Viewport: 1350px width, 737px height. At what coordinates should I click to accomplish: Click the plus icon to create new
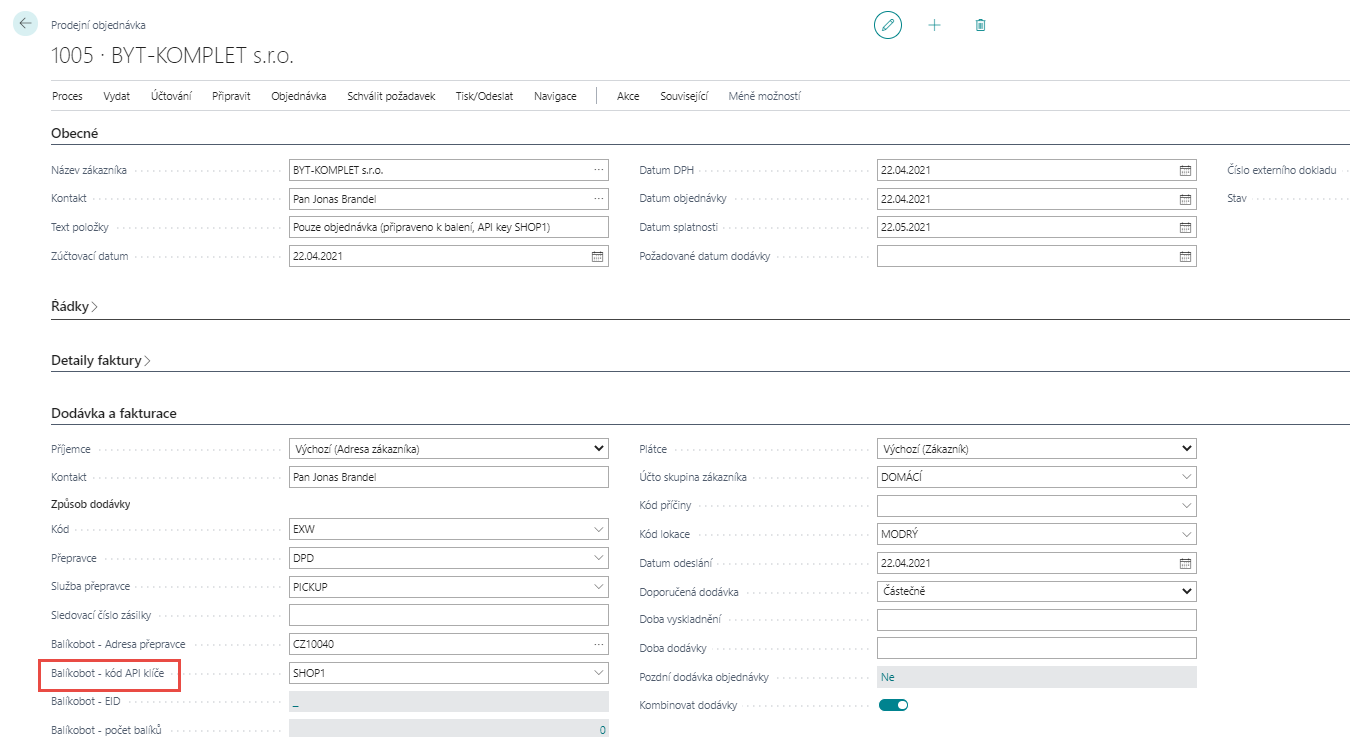(x=934, y=25)
